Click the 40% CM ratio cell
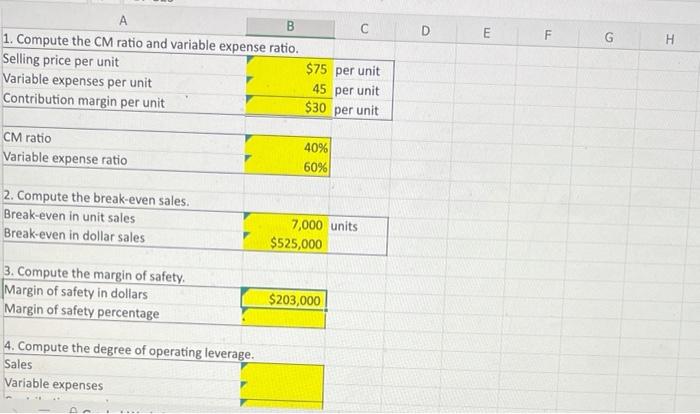The width and height of the screenshot is (700, 414). tap(288, 146)
